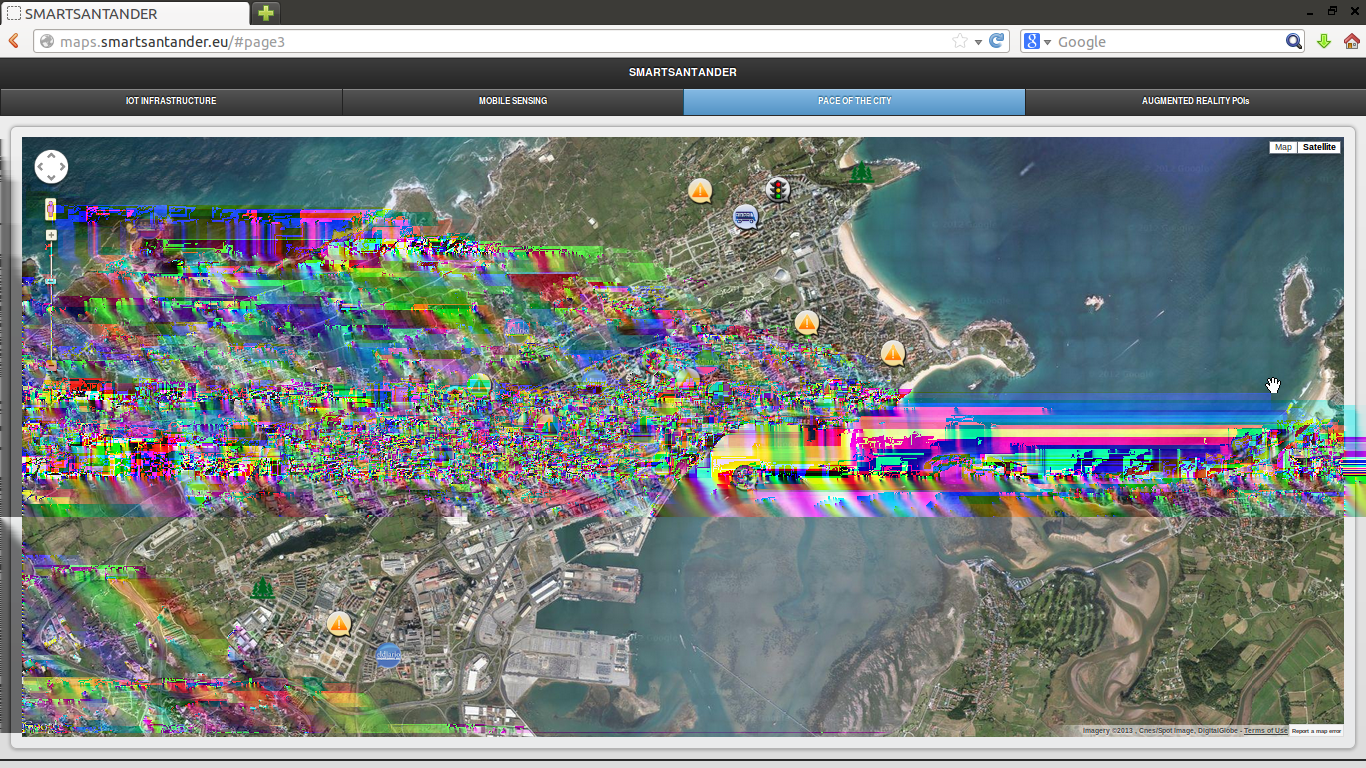Pan the map right with the navigation arrow
This screenshot has width=1366, height=768.
pyautogui.click(x=62, y=167)
